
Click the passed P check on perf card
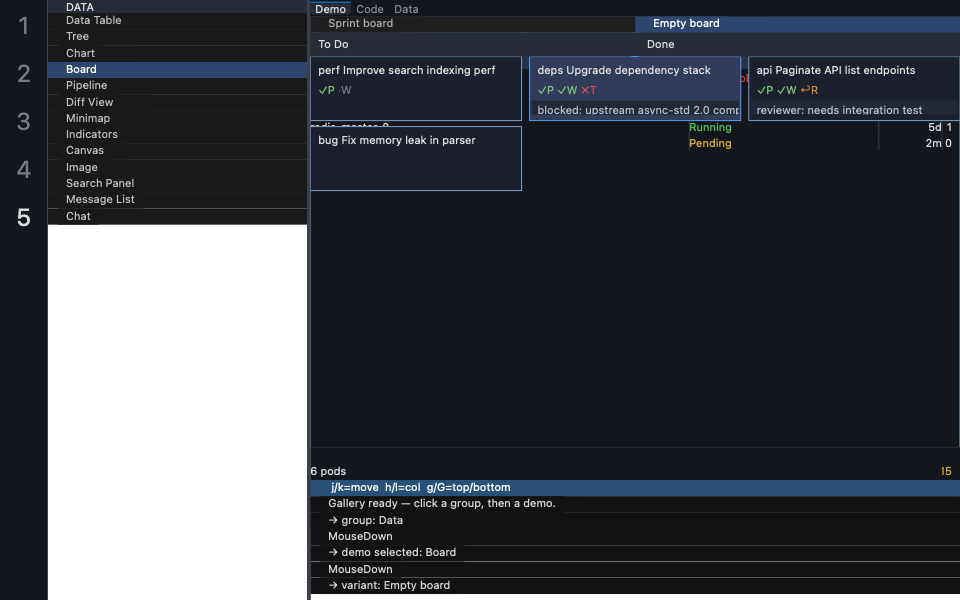[326, 90]
